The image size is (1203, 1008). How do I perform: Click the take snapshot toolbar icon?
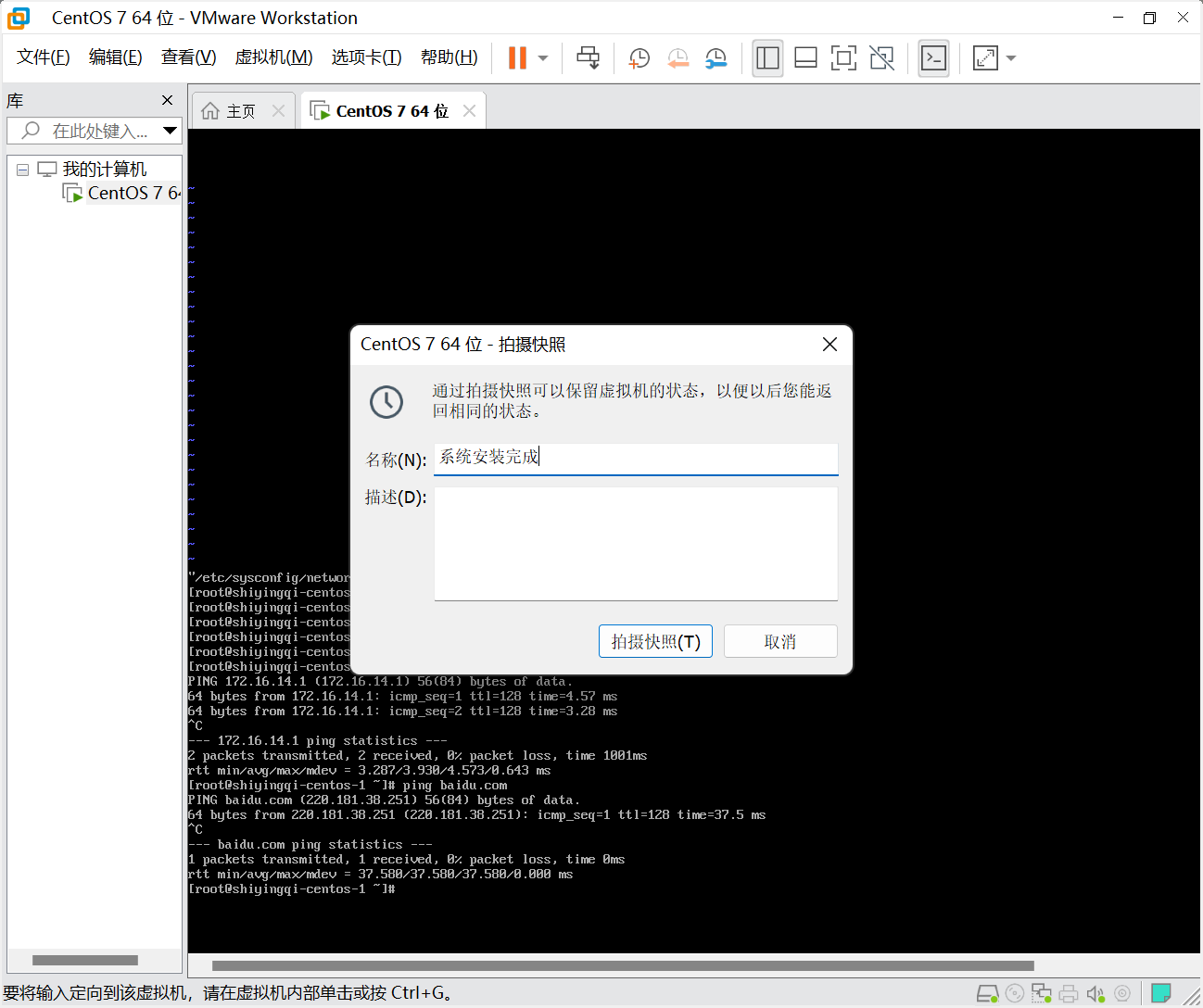639,58
